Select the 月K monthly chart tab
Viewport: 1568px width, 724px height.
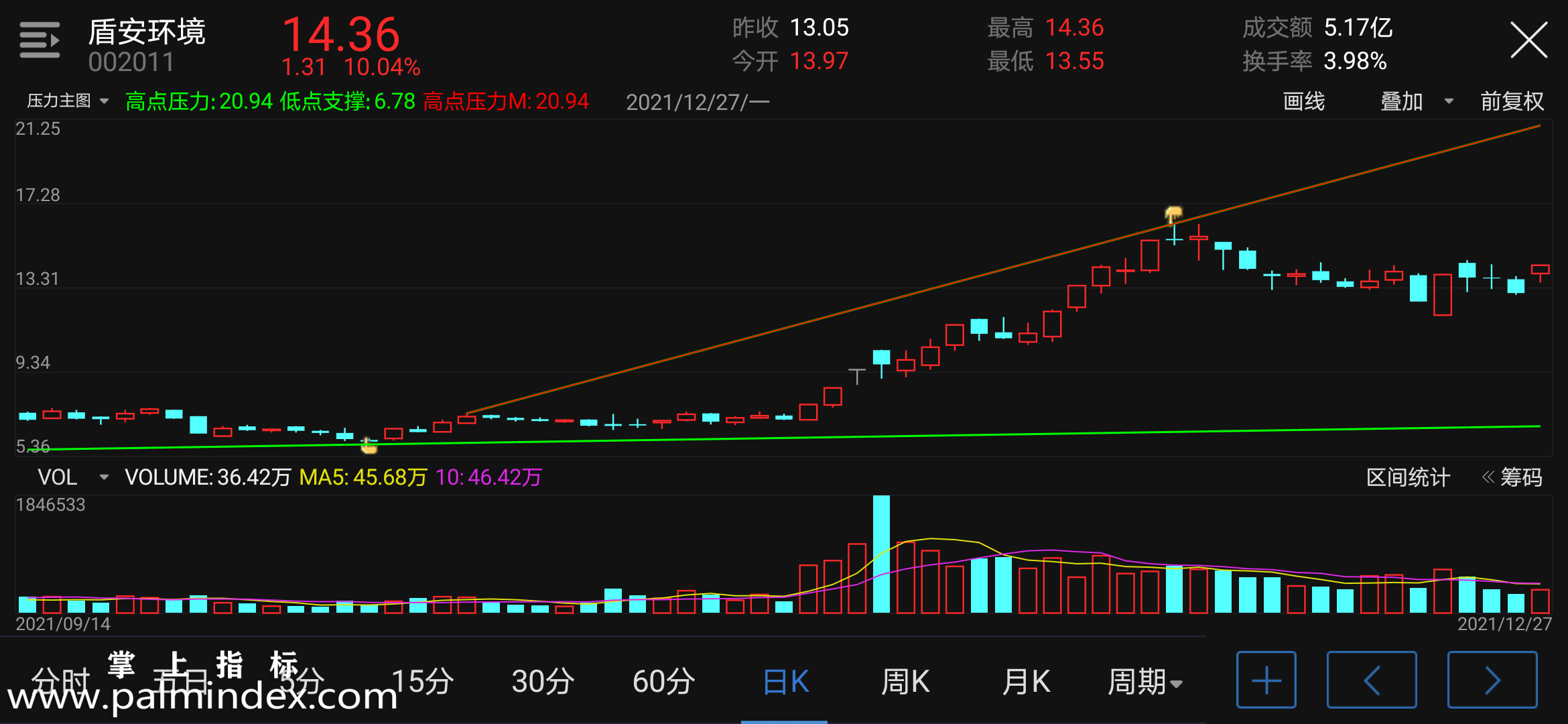(1026, 682)
